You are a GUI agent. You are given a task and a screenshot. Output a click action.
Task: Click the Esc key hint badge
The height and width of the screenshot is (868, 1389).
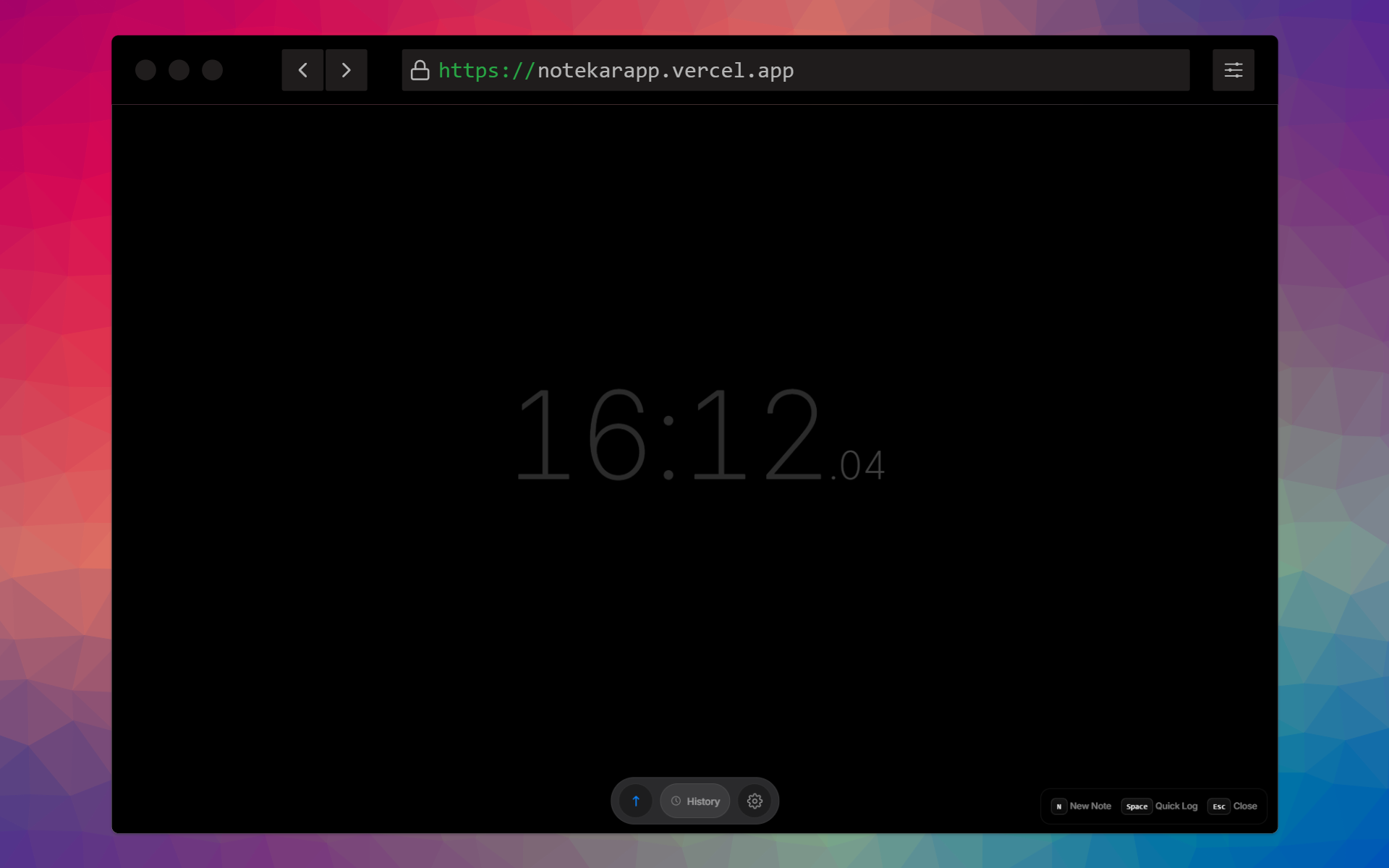[1218, 806]
